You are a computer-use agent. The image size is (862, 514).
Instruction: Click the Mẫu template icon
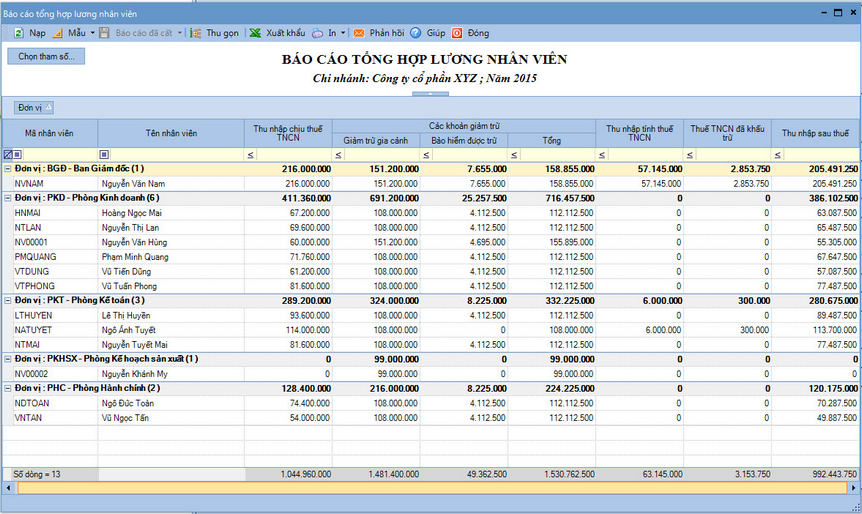point(58,33)
